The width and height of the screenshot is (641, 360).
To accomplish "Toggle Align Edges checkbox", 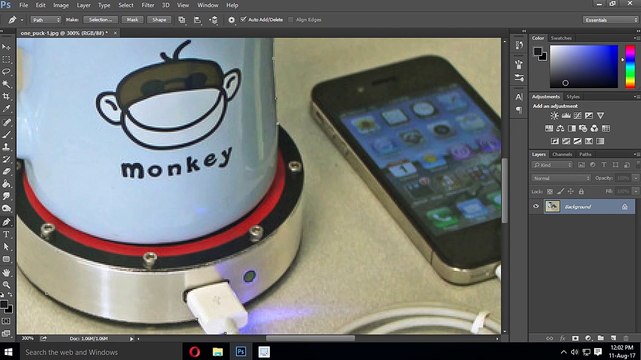I will [x=291, y=20].
